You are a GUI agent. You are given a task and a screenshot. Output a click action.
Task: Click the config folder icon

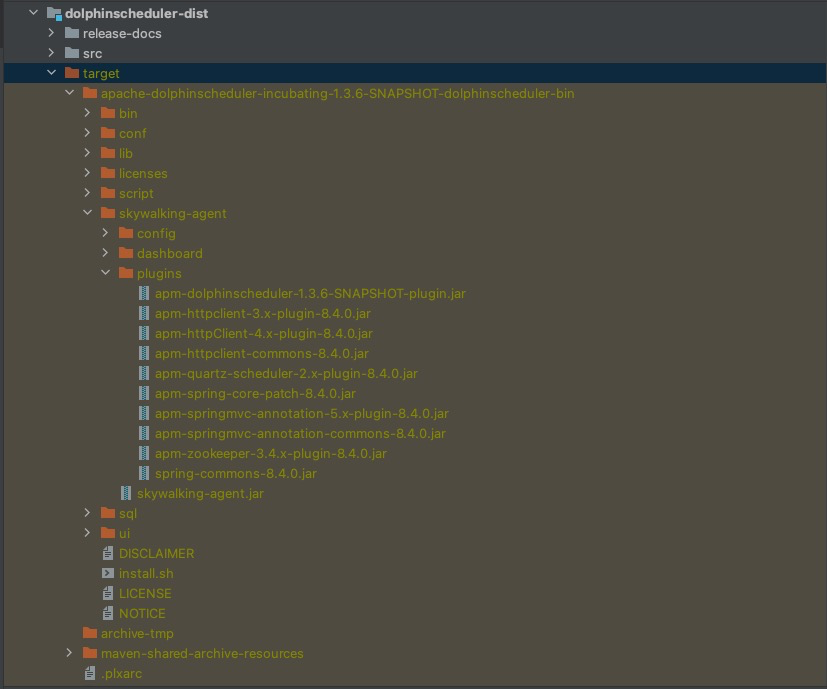pos(126,233)
